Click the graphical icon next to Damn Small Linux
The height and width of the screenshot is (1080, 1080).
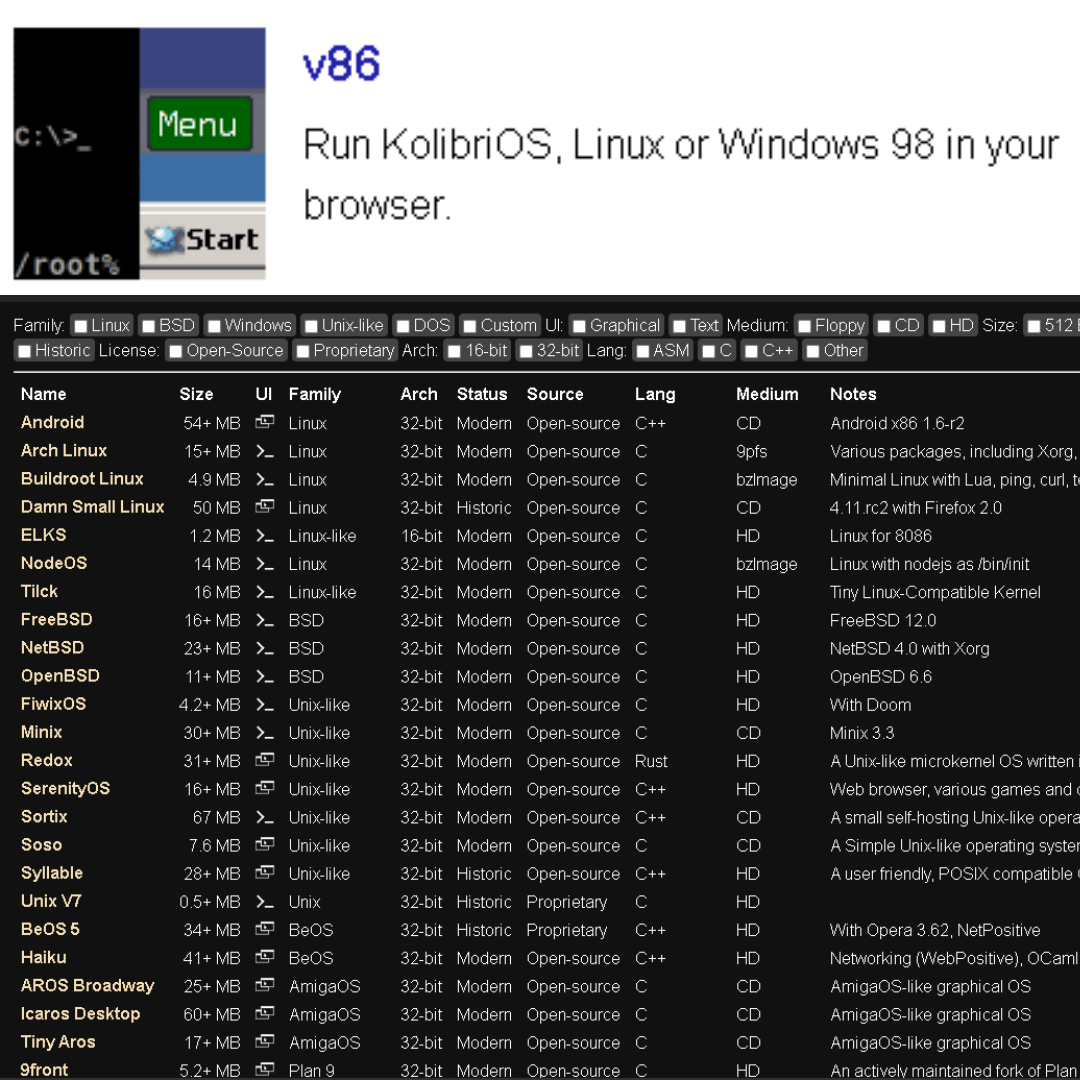[x=264, y=507]
